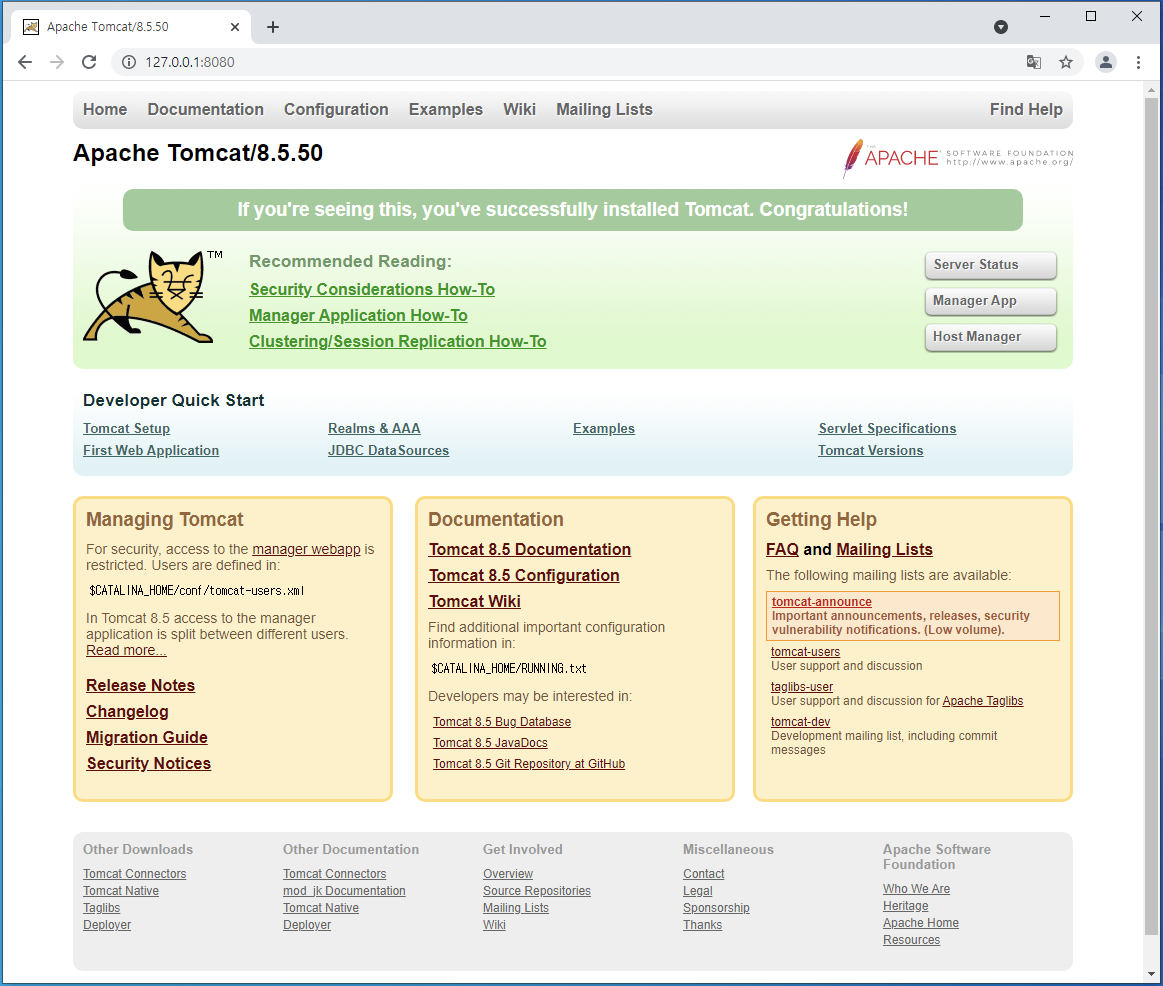This screenshot has height=986, width=1163.
Task: Bookmark this page with star icon
Action: pyautogui.click(x=1066, y=62)
